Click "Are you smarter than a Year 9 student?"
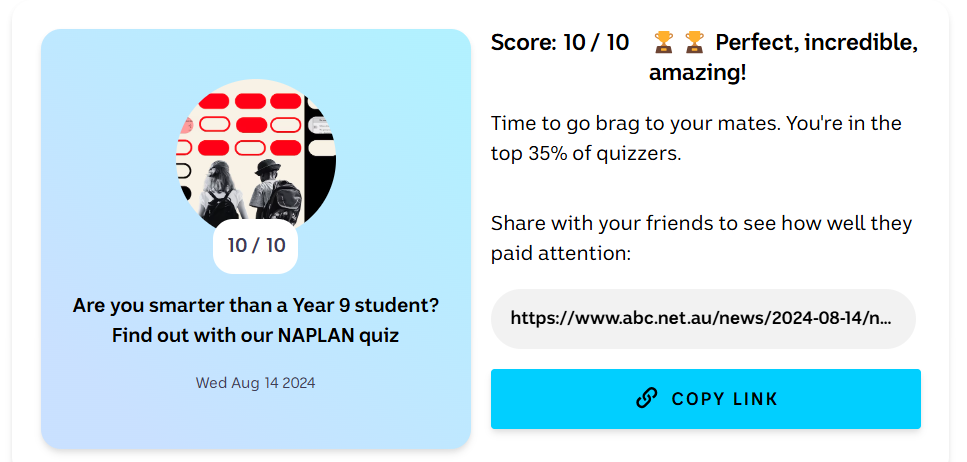 [256, 304]
